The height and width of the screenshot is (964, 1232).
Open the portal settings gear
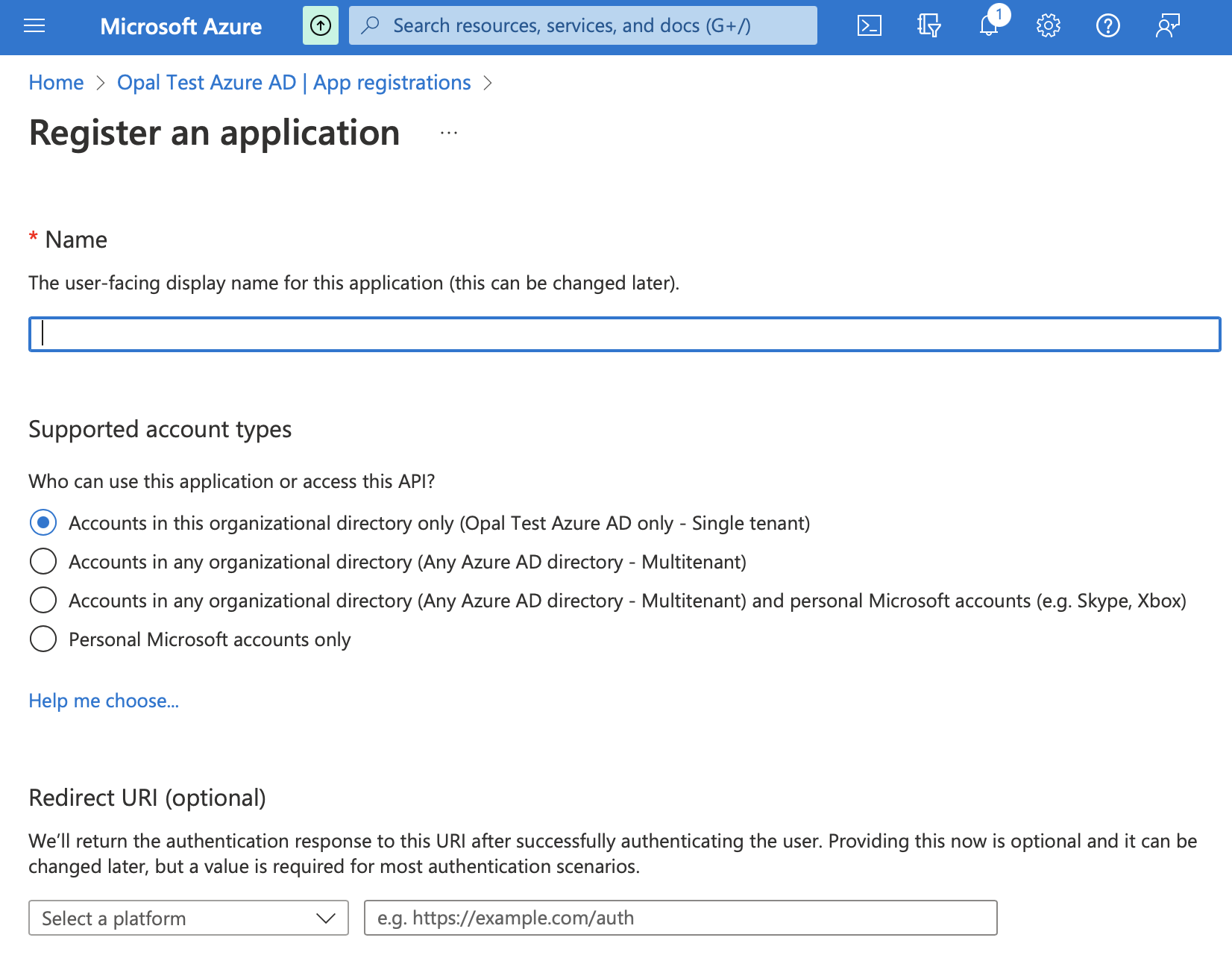[1049, 26]
